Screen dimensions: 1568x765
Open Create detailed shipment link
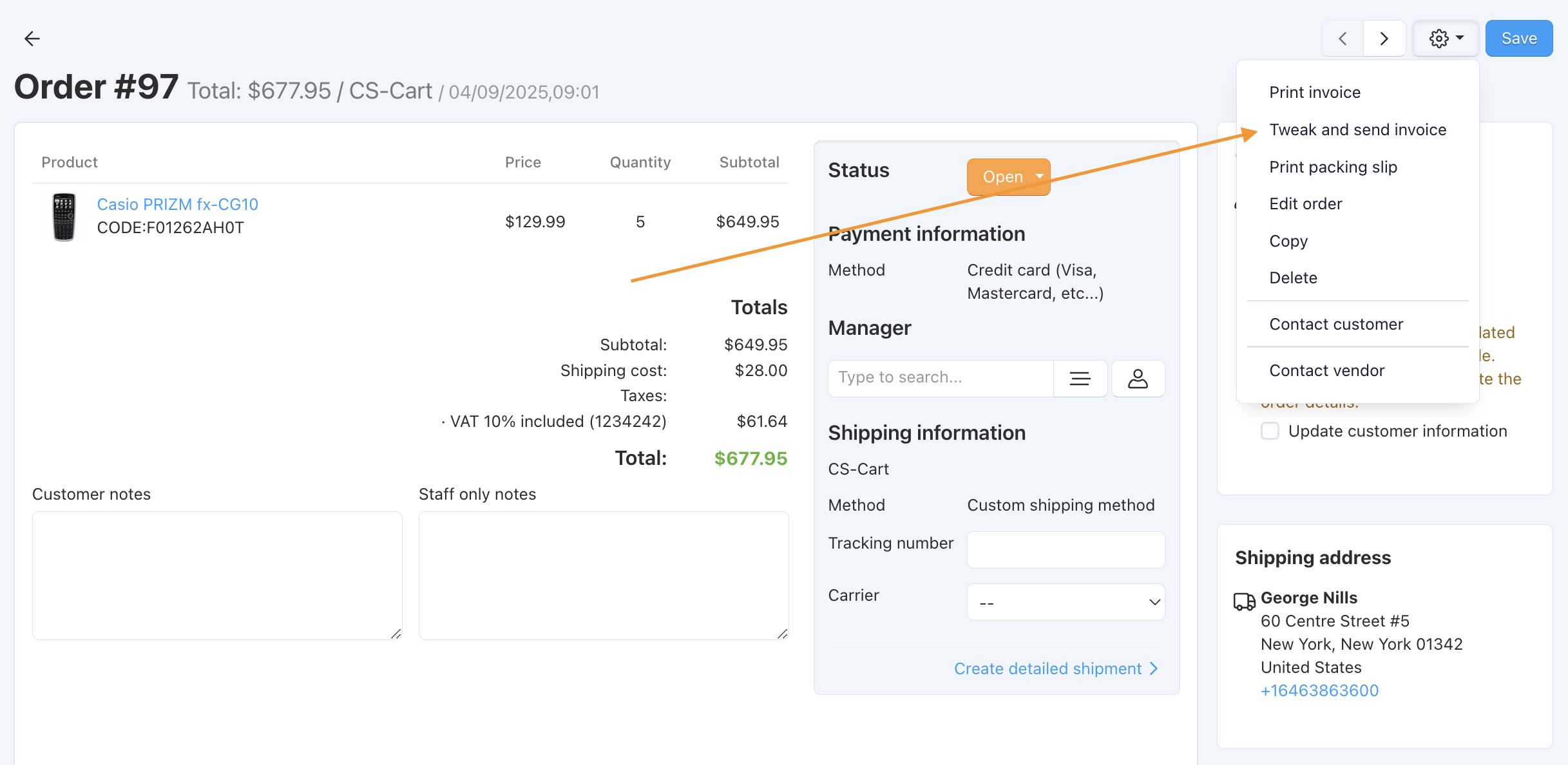[1057, 668]
